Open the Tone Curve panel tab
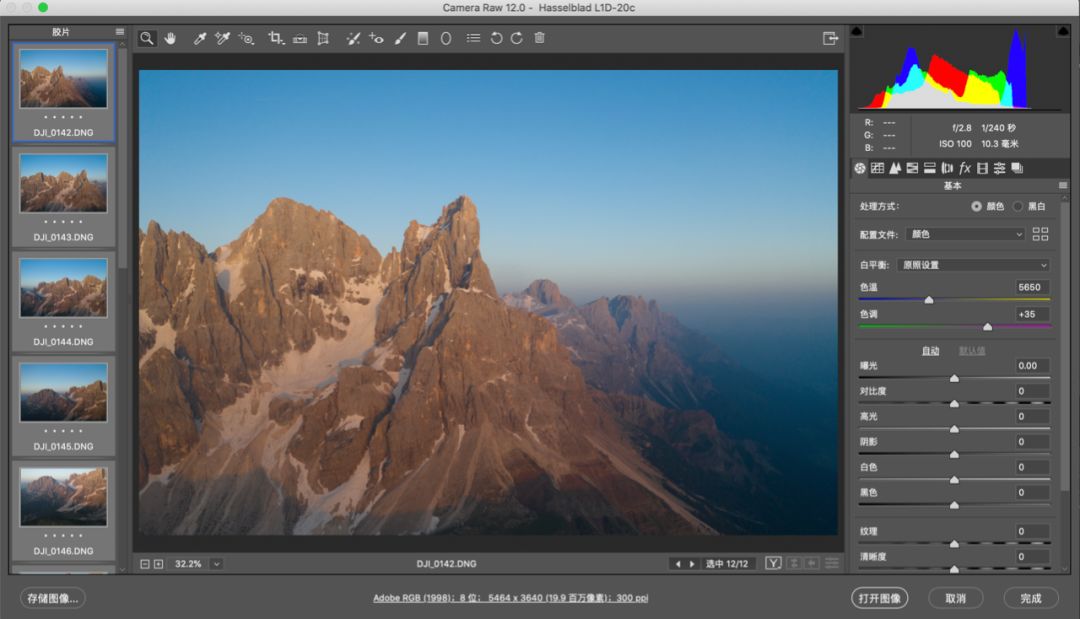Image resolution: width=1080 pixels, height=619 pixels. point(878,168)
